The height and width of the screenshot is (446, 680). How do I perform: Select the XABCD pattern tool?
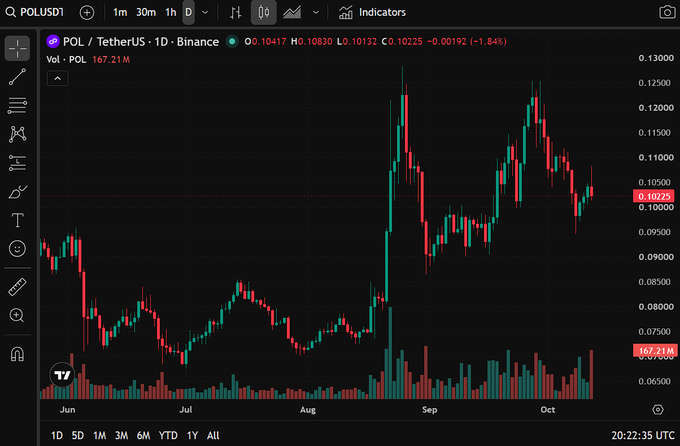point(17,134)
